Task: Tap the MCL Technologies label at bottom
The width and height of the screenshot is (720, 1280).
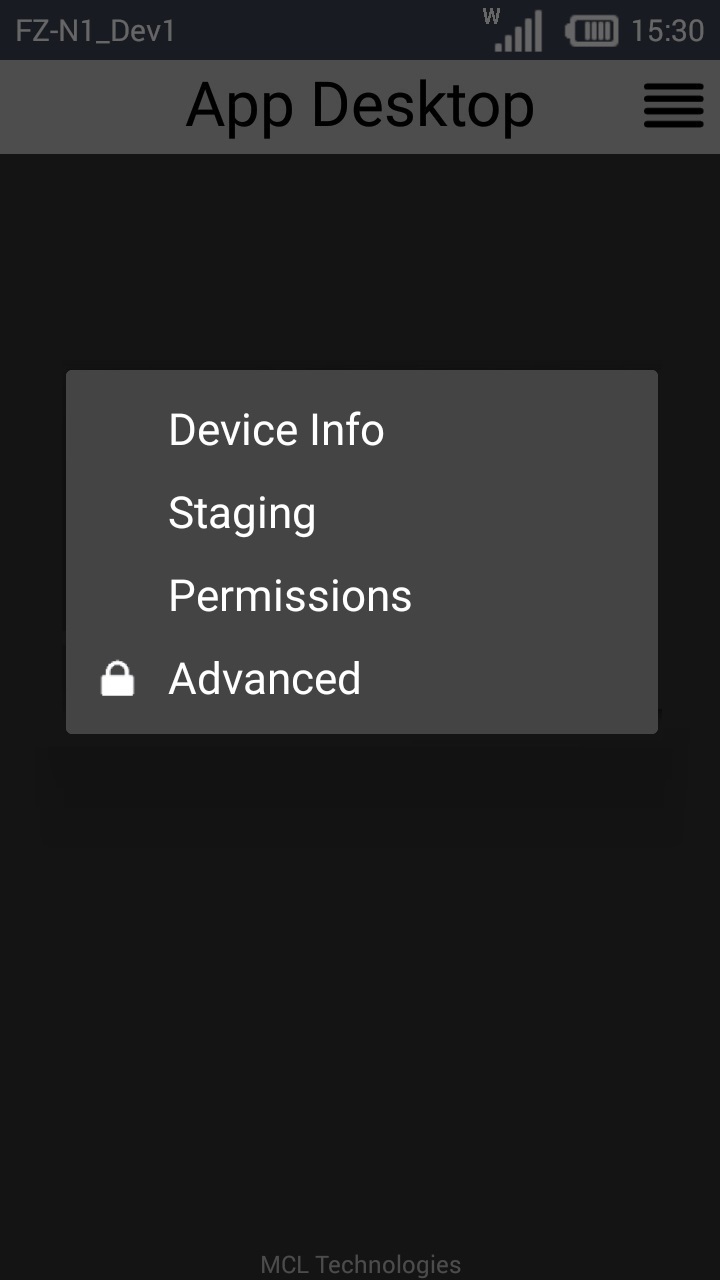Action: click(360, 1265)
